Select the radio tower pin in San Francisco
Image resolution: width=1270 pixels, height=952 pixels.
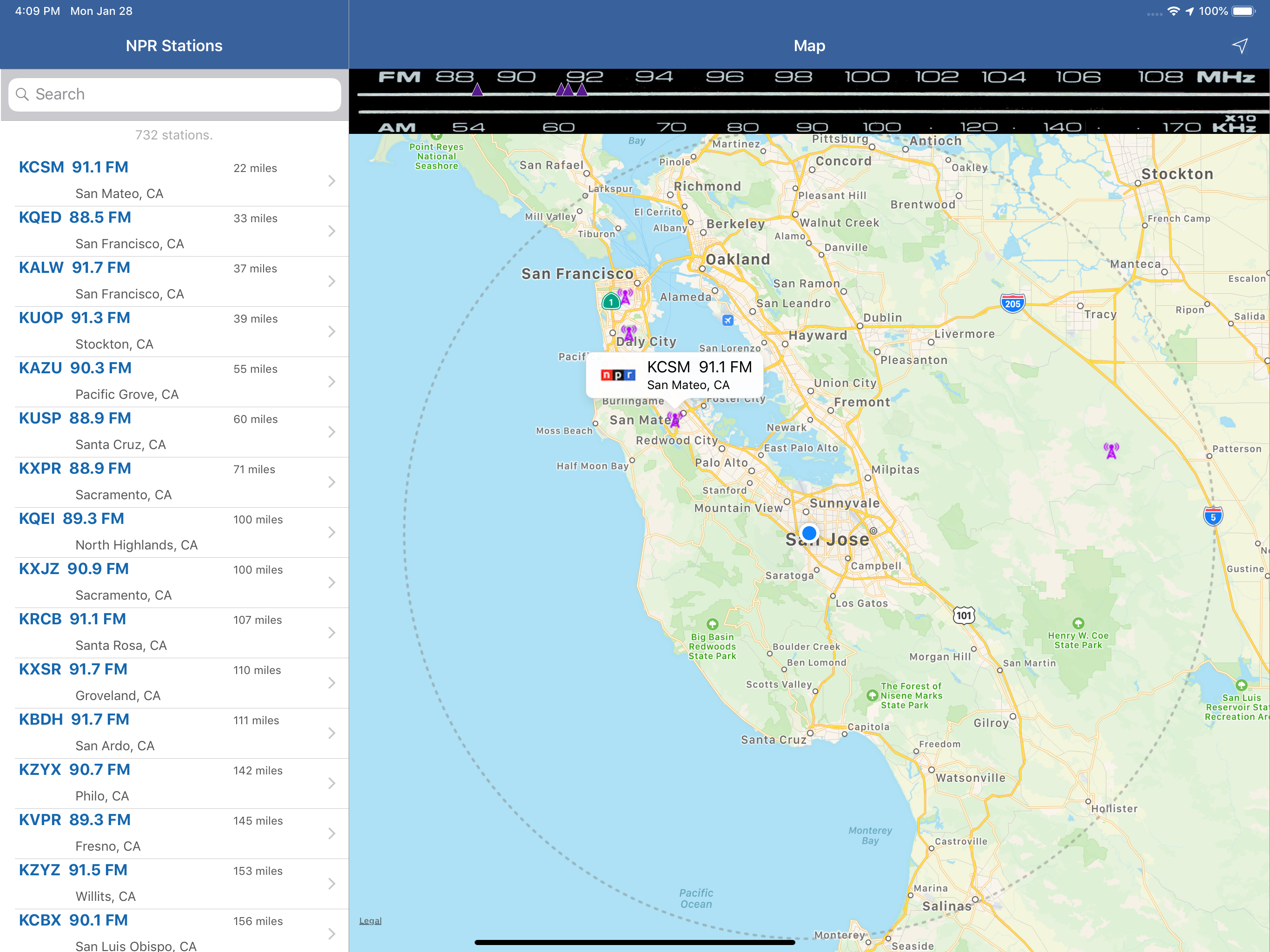[x=625, y=296]
